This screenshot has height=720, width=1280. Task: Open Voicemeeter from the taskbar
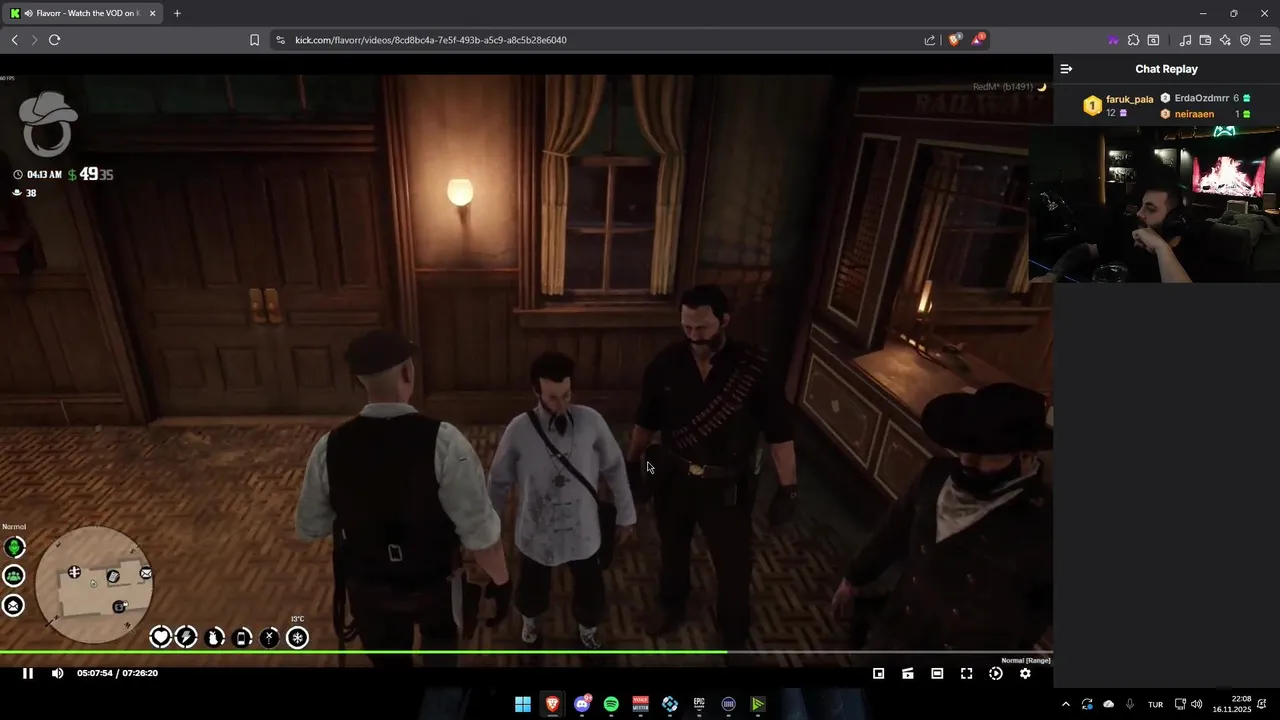click(640, 704)
